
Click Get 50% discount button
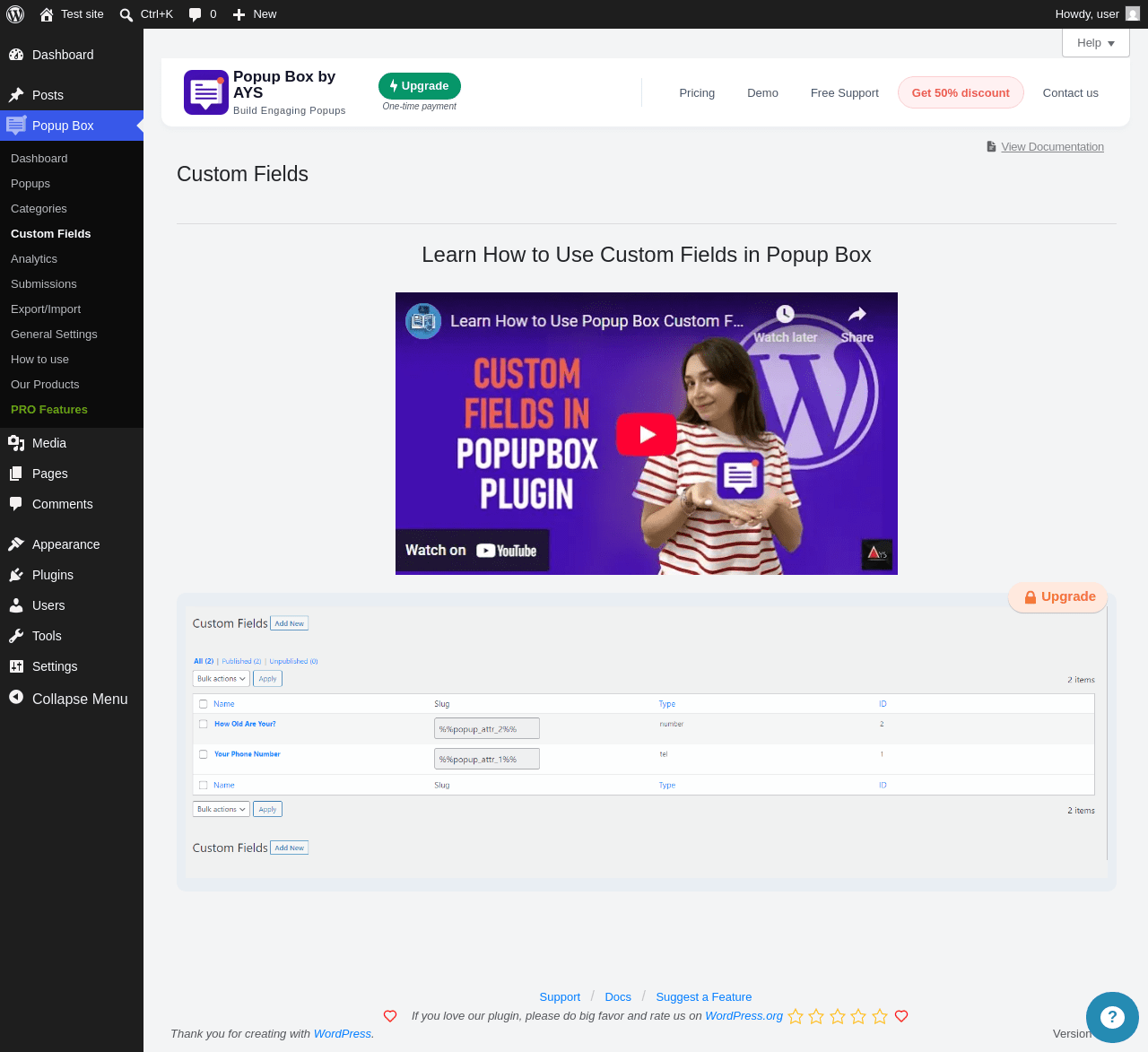tap(961, 92)
